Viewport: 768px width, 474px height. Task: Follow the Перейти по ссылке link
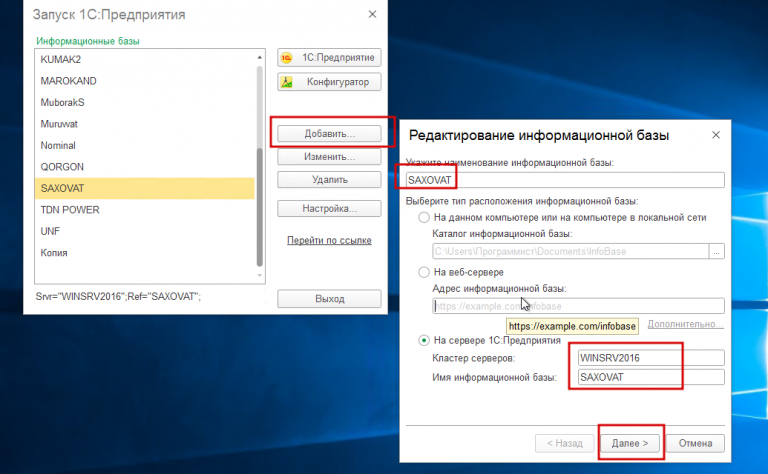point(329,240)
